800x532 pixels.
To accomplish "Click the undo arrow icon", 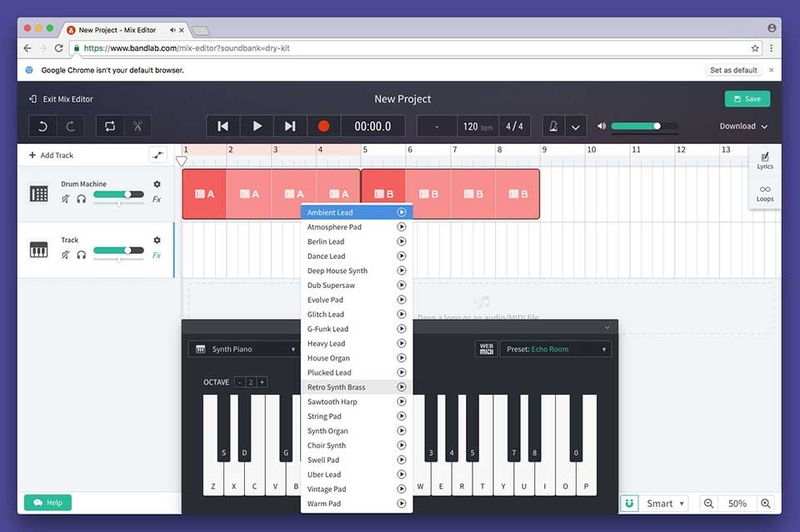I will pos(43,126).
